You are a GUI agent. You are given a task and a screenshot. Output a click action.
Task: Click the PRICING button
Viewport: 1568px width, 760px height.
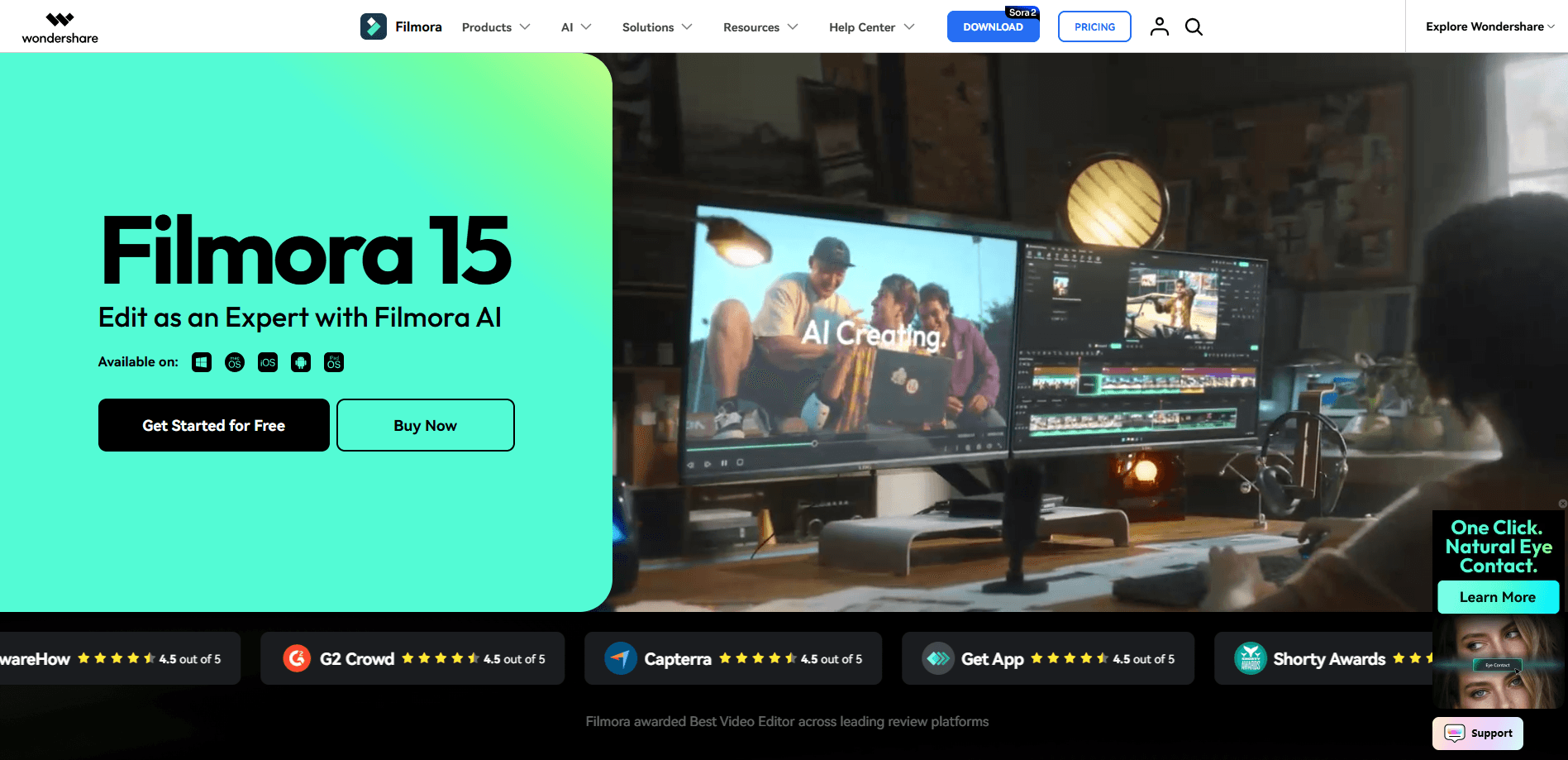pos(1094,26)
